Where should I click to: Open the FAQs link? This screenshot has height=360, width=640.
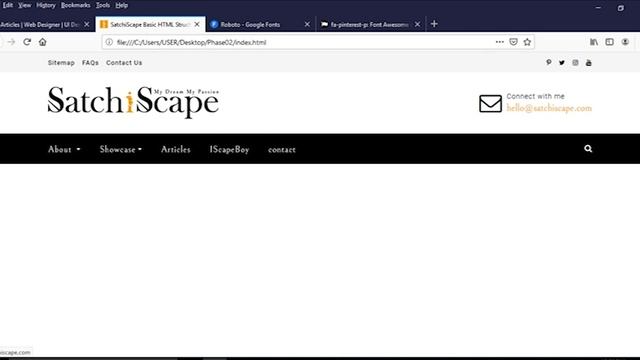[x=90, y=63]
